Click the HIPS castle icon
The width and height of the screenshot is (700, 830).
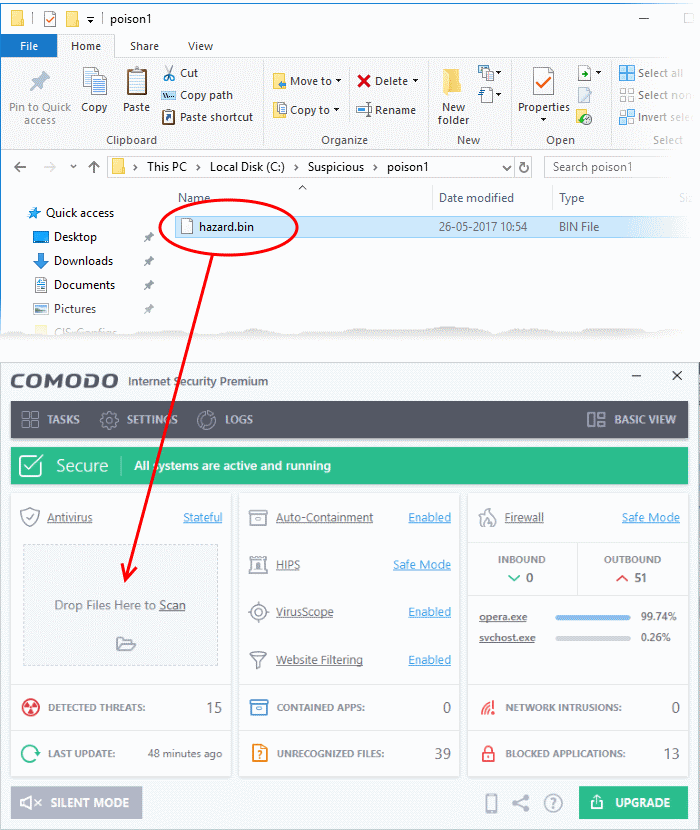pyautogui.click(x=258, y=565)
